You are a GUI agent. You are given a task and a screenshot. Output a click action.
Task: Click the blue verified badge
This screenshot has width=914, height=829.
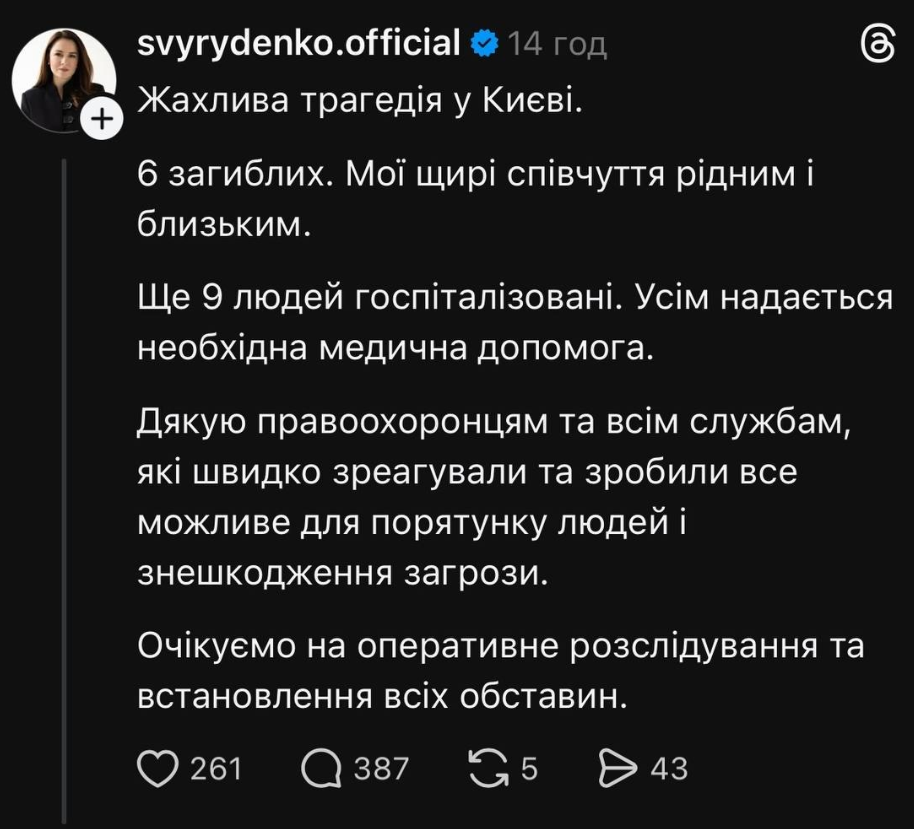[485, 44]
